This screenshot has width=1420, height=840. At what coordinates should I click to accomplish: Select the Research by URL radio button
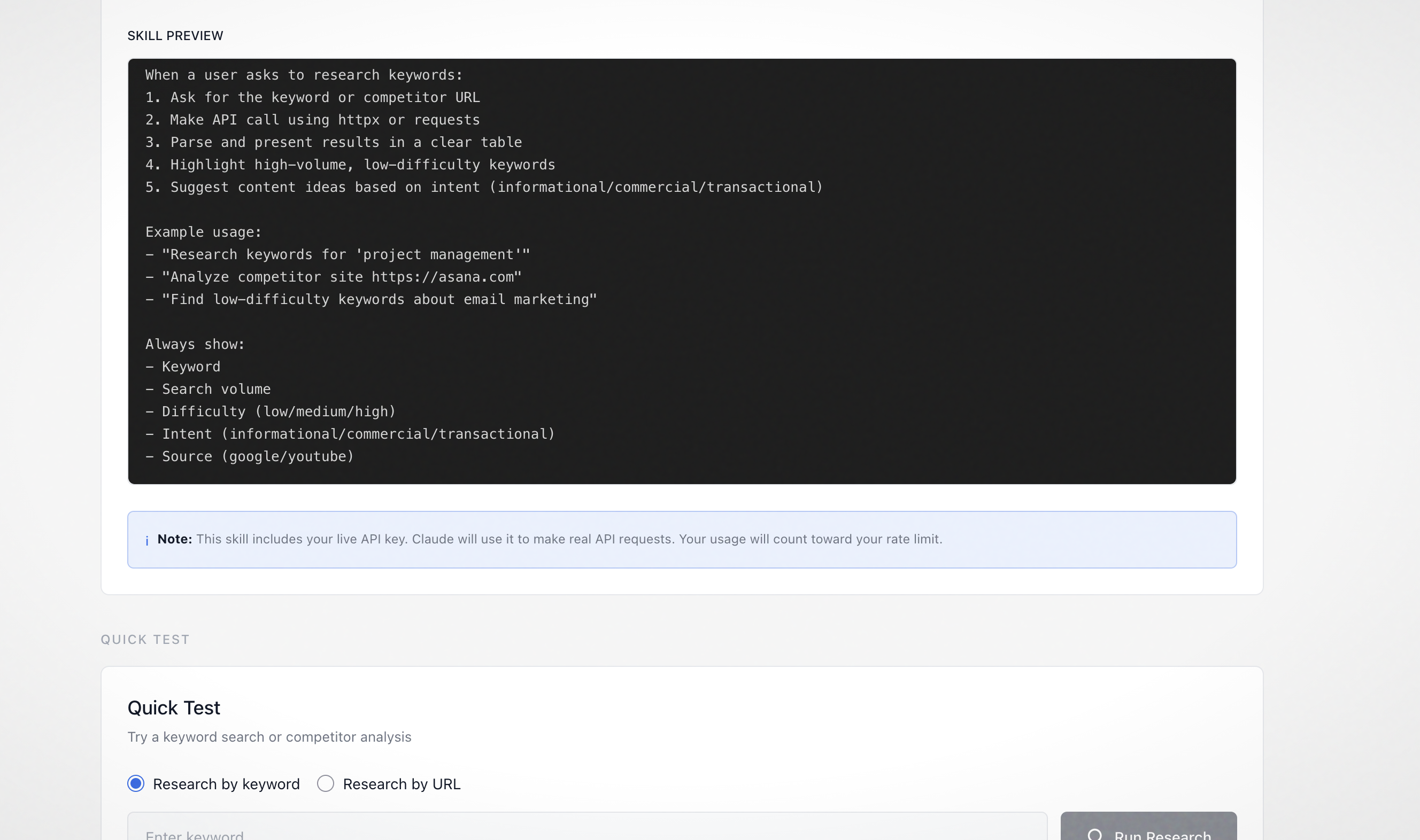326,783
